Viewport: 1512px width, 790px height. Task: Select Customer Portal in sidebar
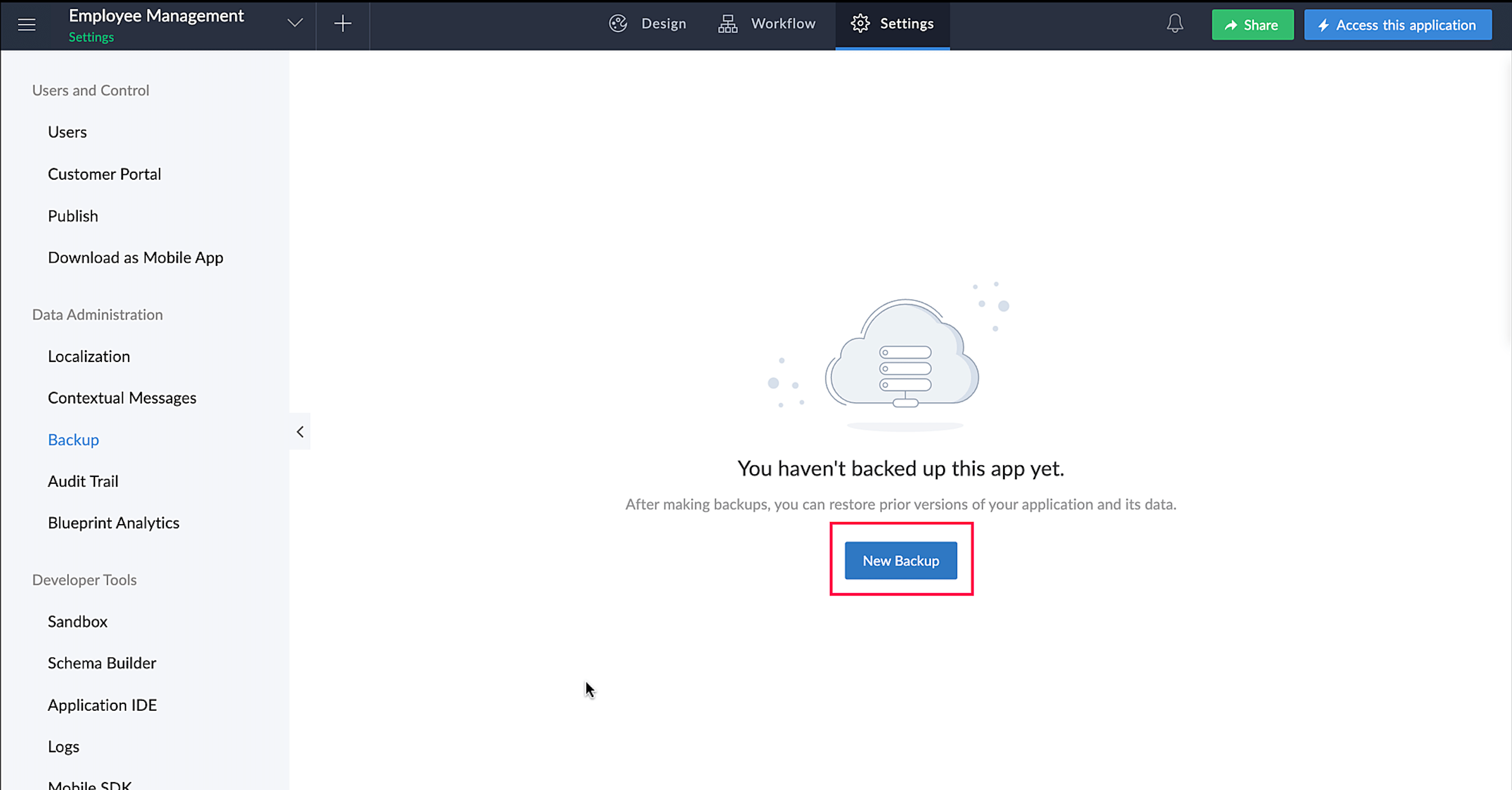[x=104, y=174]
